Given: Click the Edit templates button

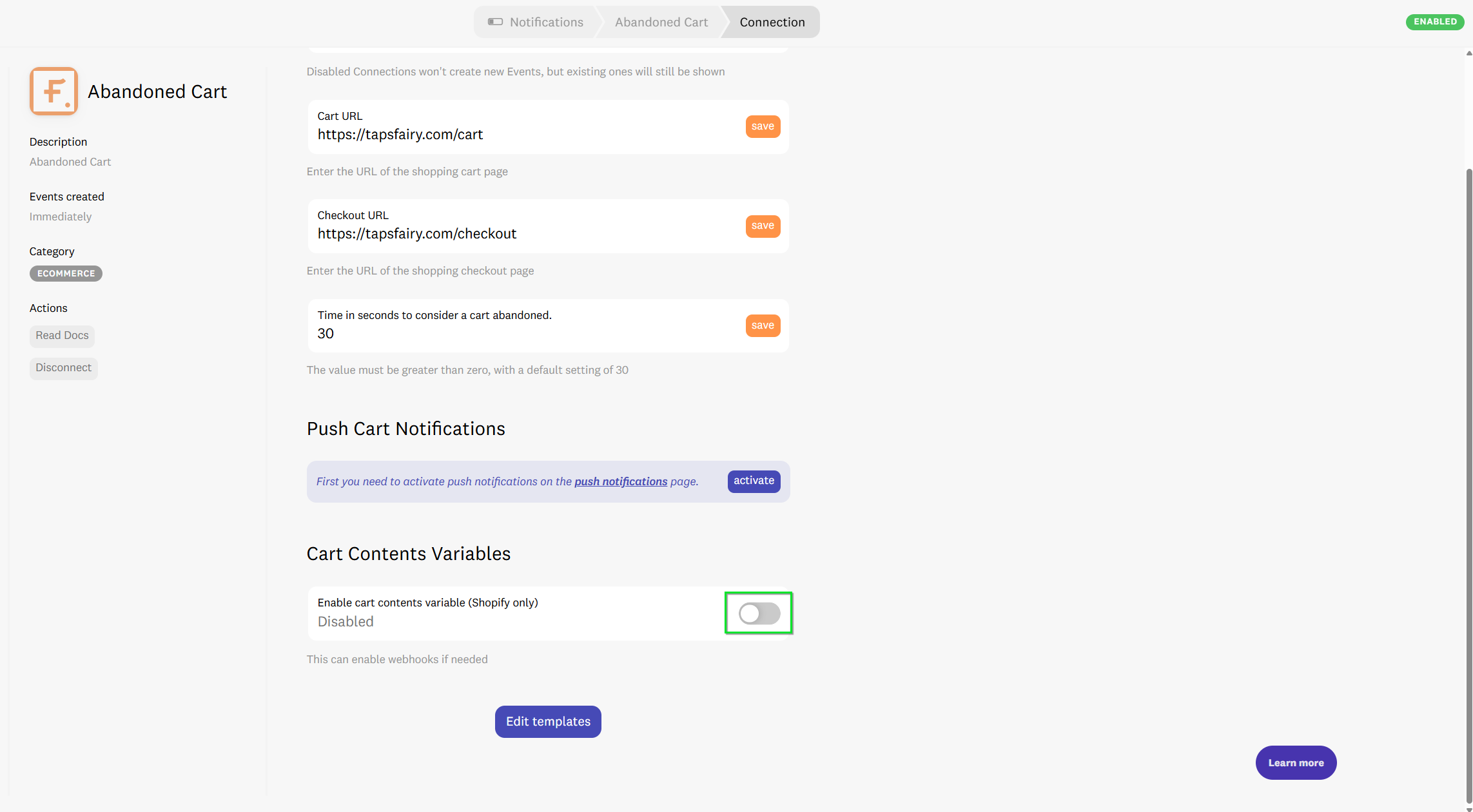Looking at the screenshot, I should click(548, 722).
